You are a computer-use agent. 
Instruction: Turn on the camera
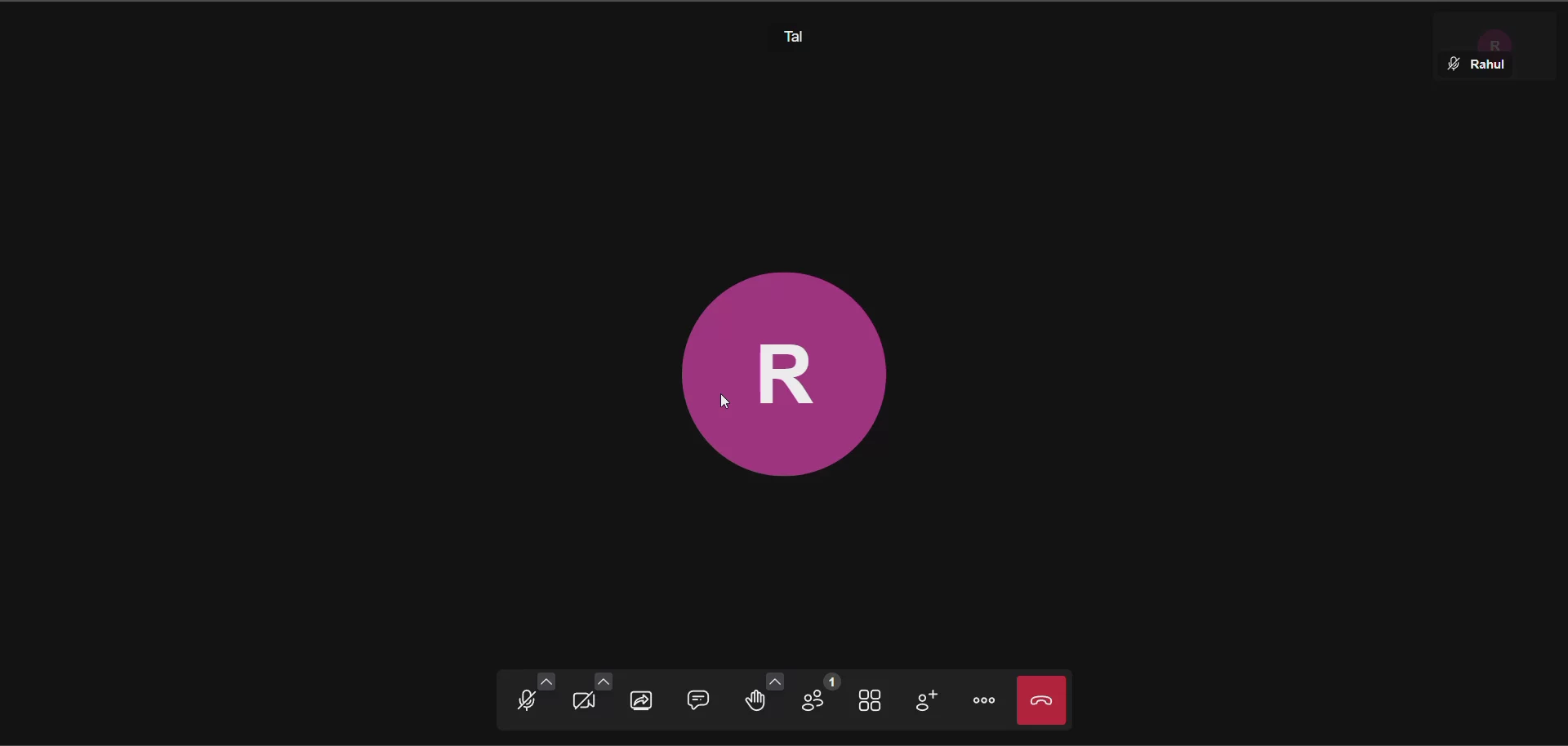pyautogui.click(x=586, y=702)
